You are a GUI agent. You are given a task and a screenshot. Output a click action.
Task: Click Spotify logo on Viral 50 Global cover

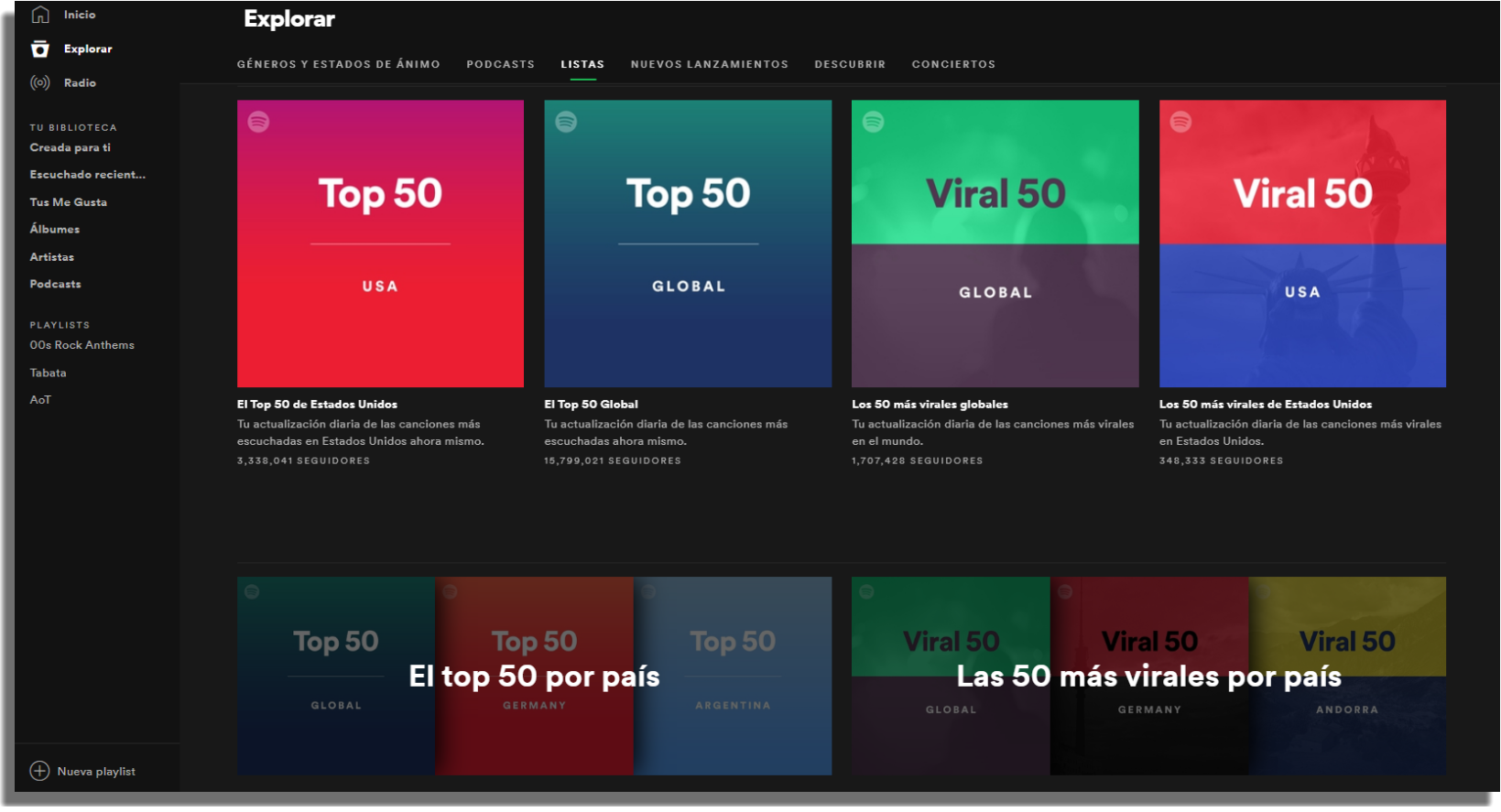[x=874, y=122]
